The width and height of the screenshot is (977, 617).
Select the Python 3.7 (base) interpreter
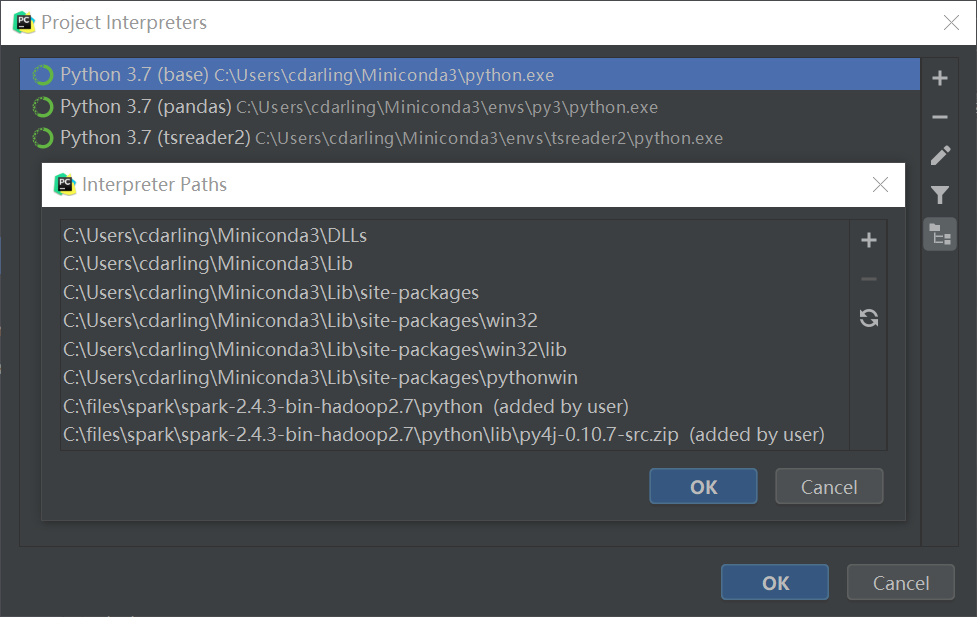(x=306, y=75)
